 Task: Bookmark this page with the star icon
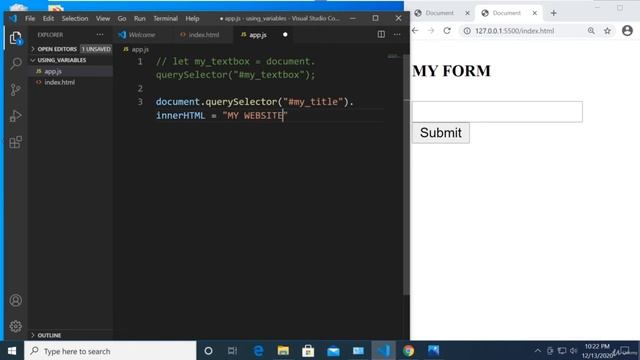point(607,31)
